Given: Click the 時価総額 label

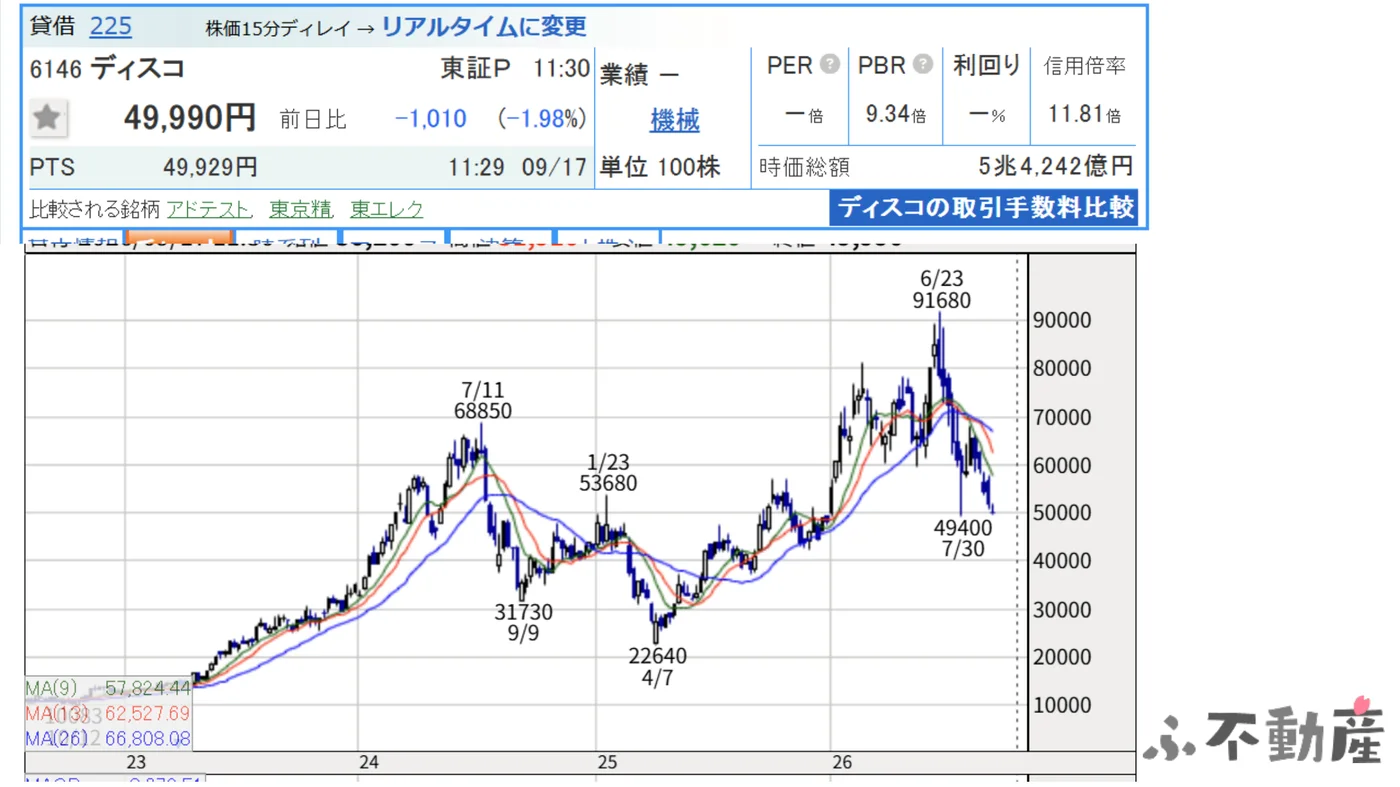Looking at the screenshot, I should [804, 167].
